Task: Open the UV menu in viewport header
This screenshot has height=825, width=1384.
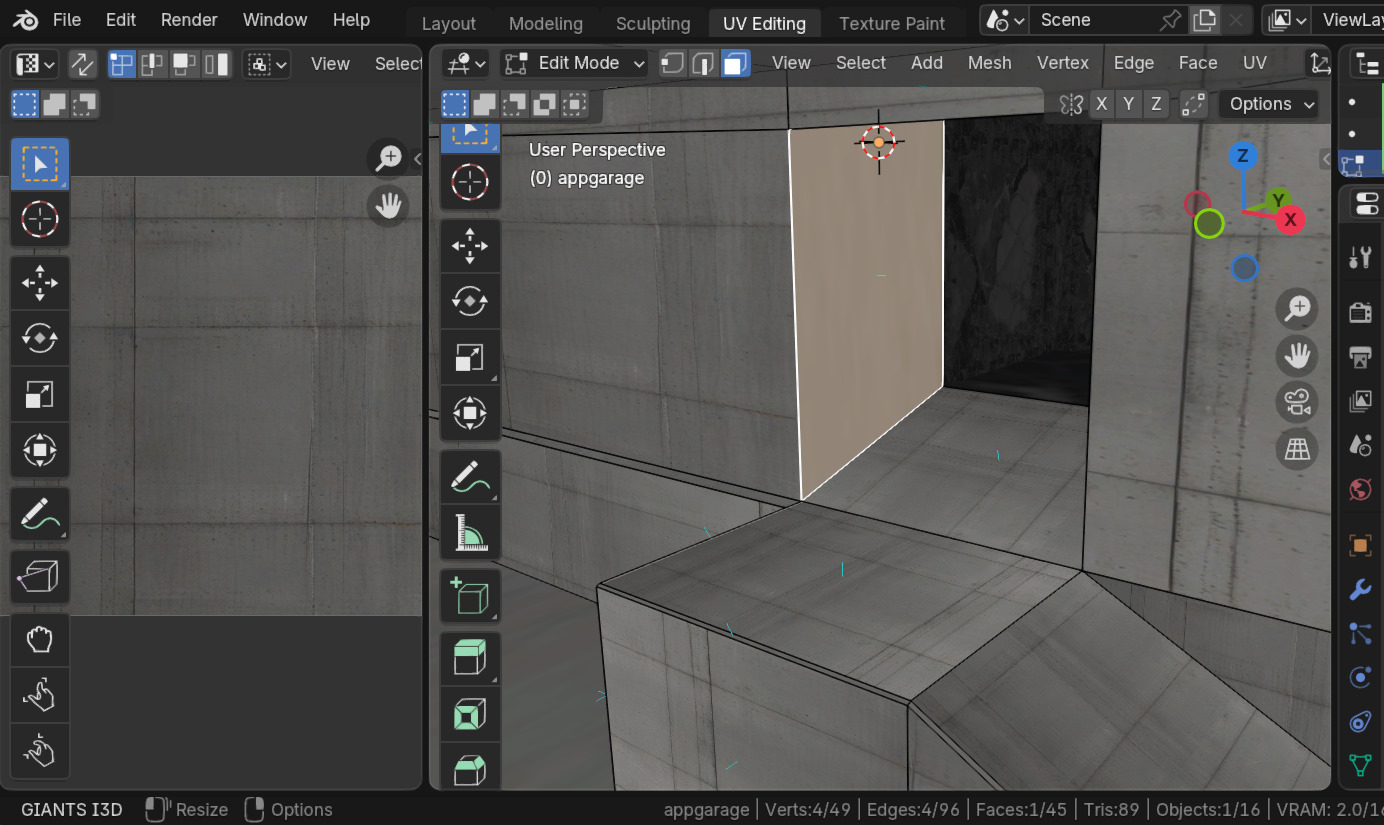Action: point(1254,63)
